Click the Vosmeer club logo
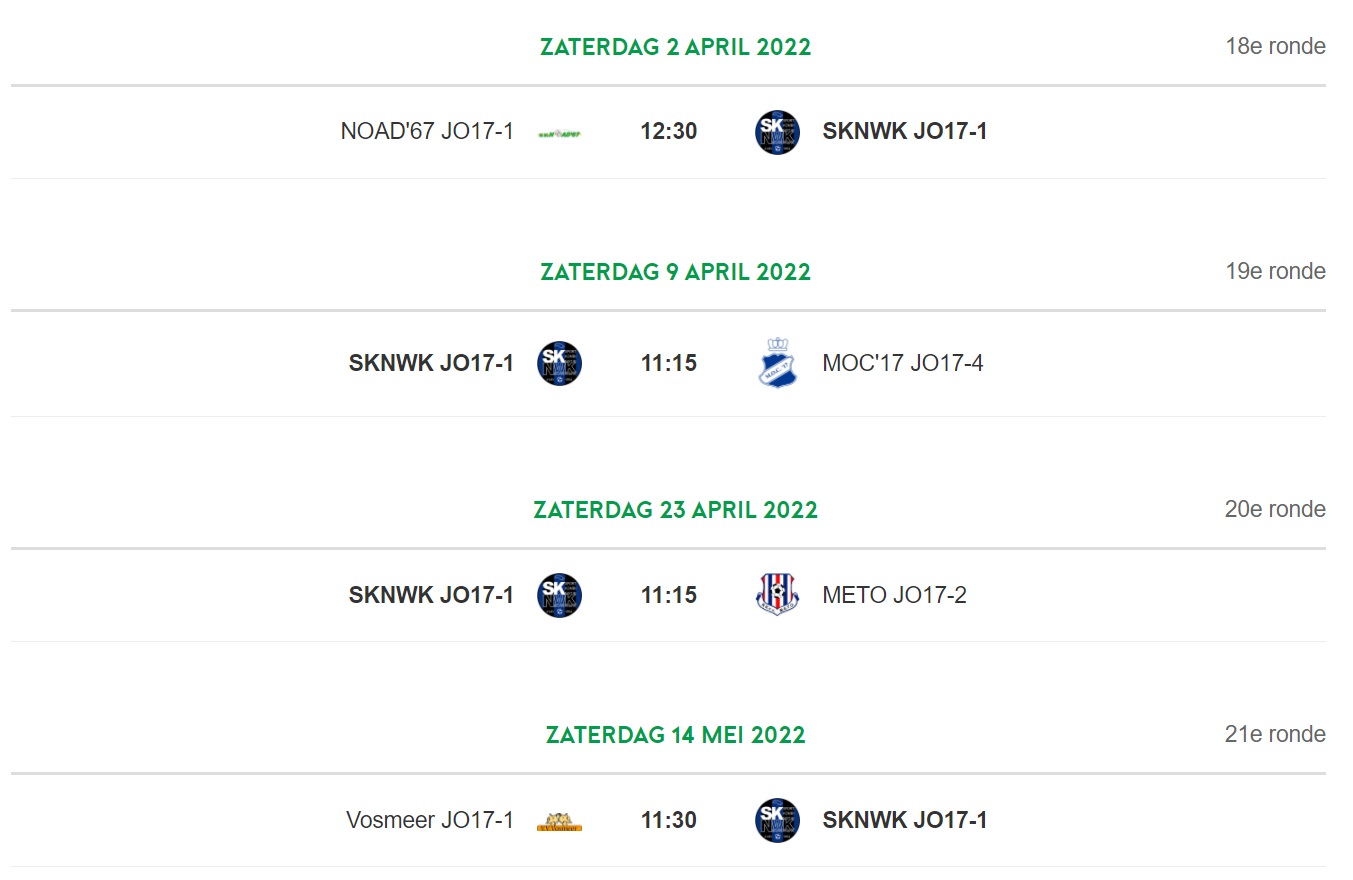This screenshot has height=880, width=1353. (x=559, y=822)
